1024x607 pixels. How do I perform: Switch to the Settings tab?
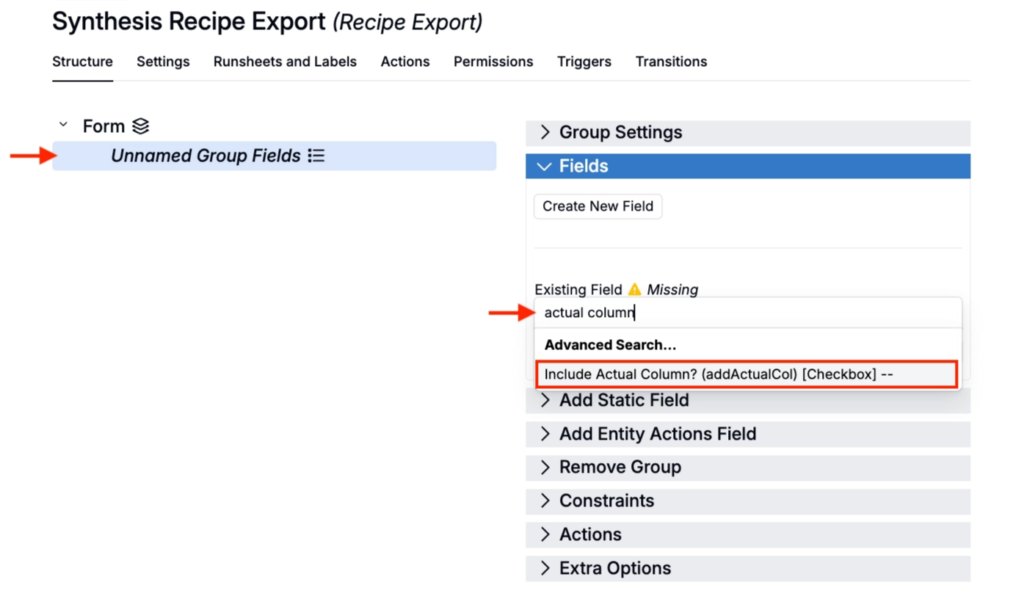click(163, 61)
